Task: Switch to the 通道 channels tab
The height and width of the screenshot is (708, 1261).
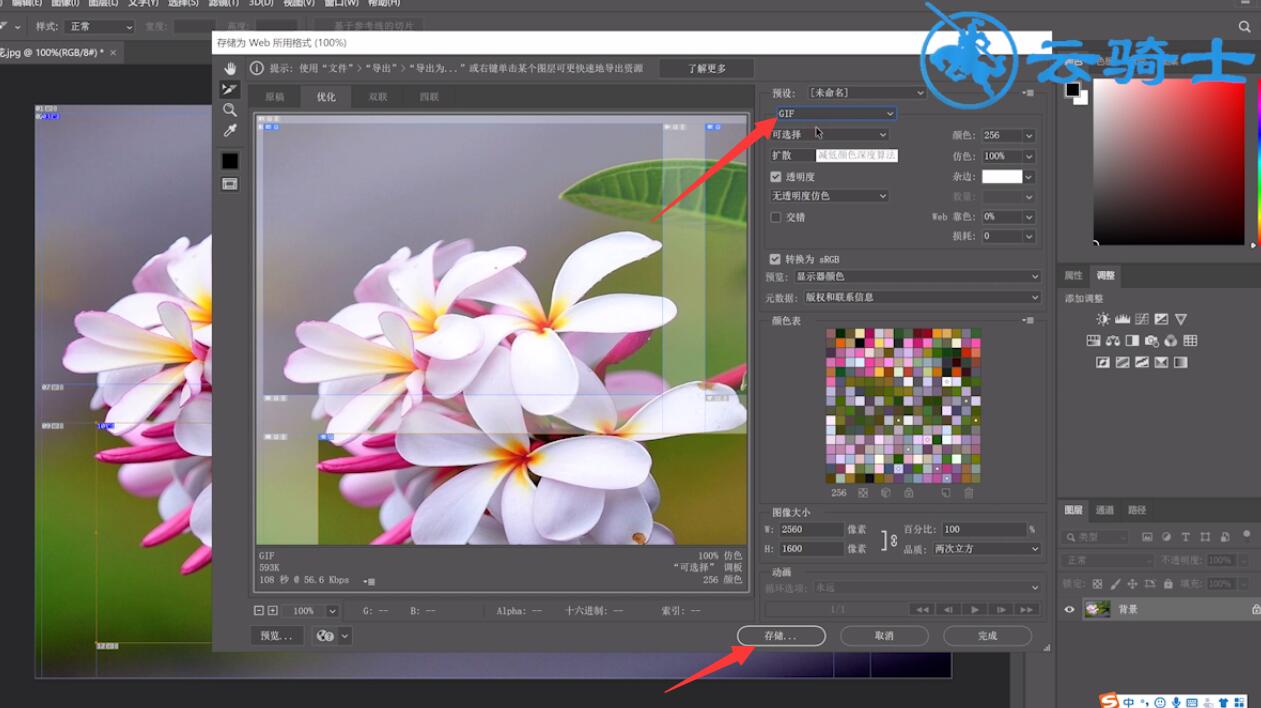Action: (1105, 510)
